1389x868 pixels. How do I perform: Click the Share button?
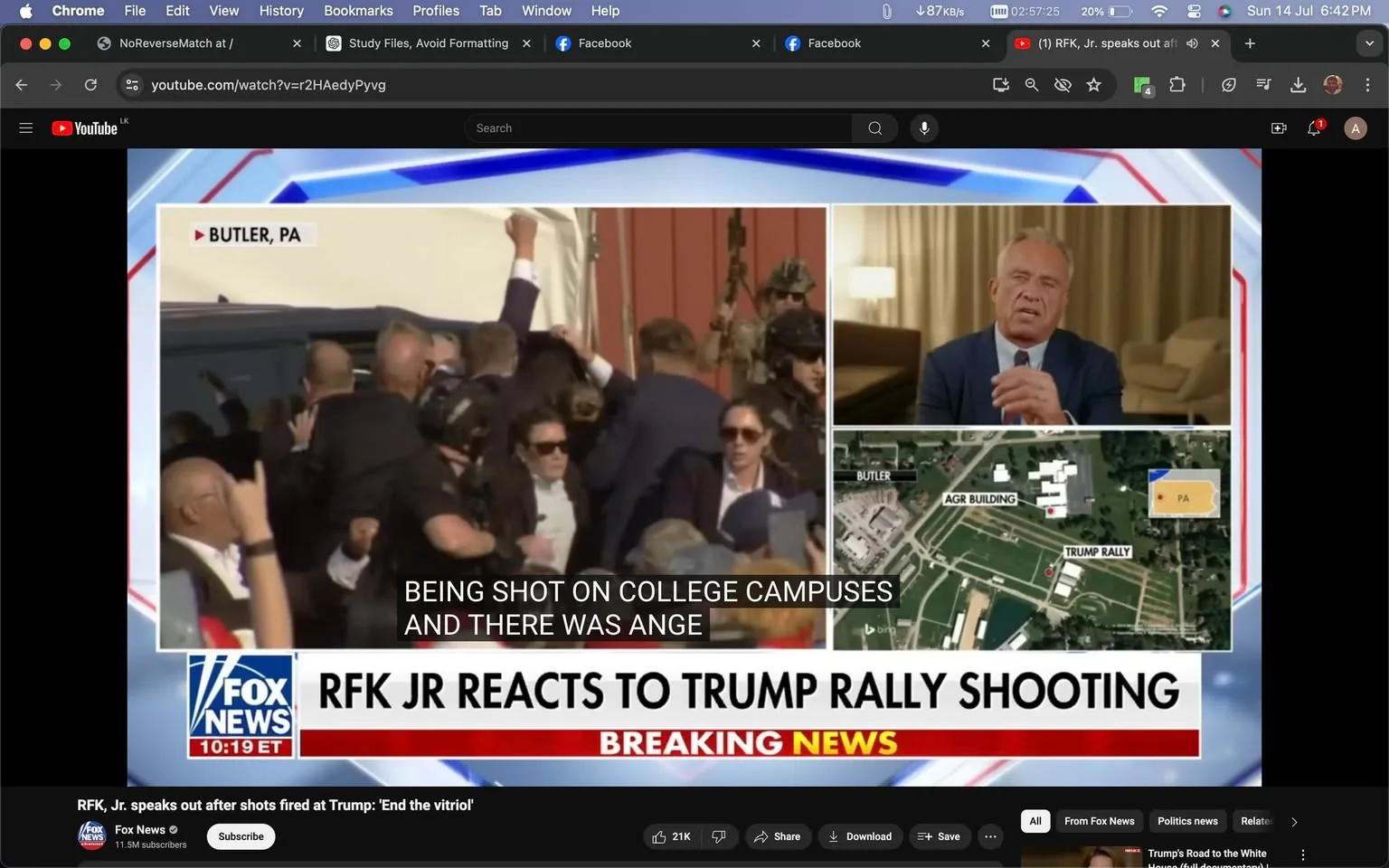point(777,836)
